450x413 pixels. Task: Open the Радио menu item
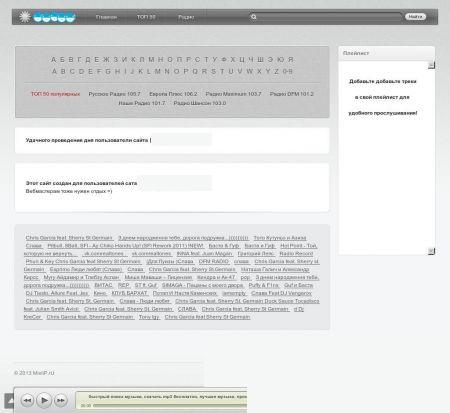coord(186,17)
